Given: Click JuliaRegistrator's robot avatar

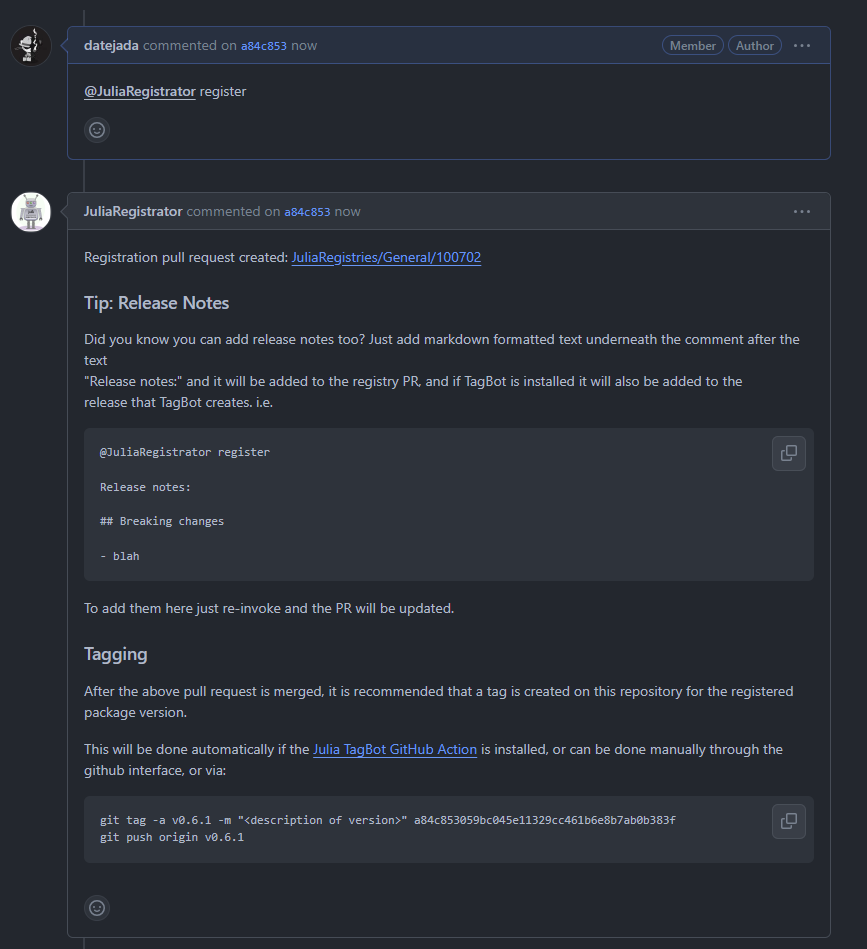Looking at the screenshot, I should 30,211.
